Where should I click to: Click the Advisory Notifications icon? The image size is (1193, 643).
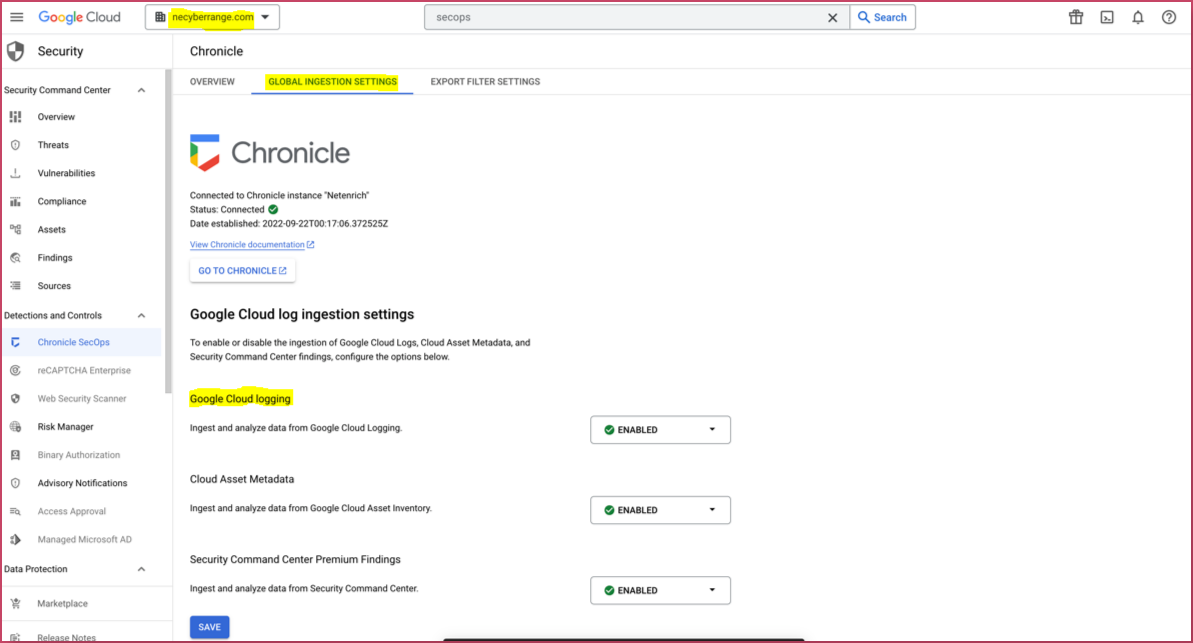(x=15, y=483)
